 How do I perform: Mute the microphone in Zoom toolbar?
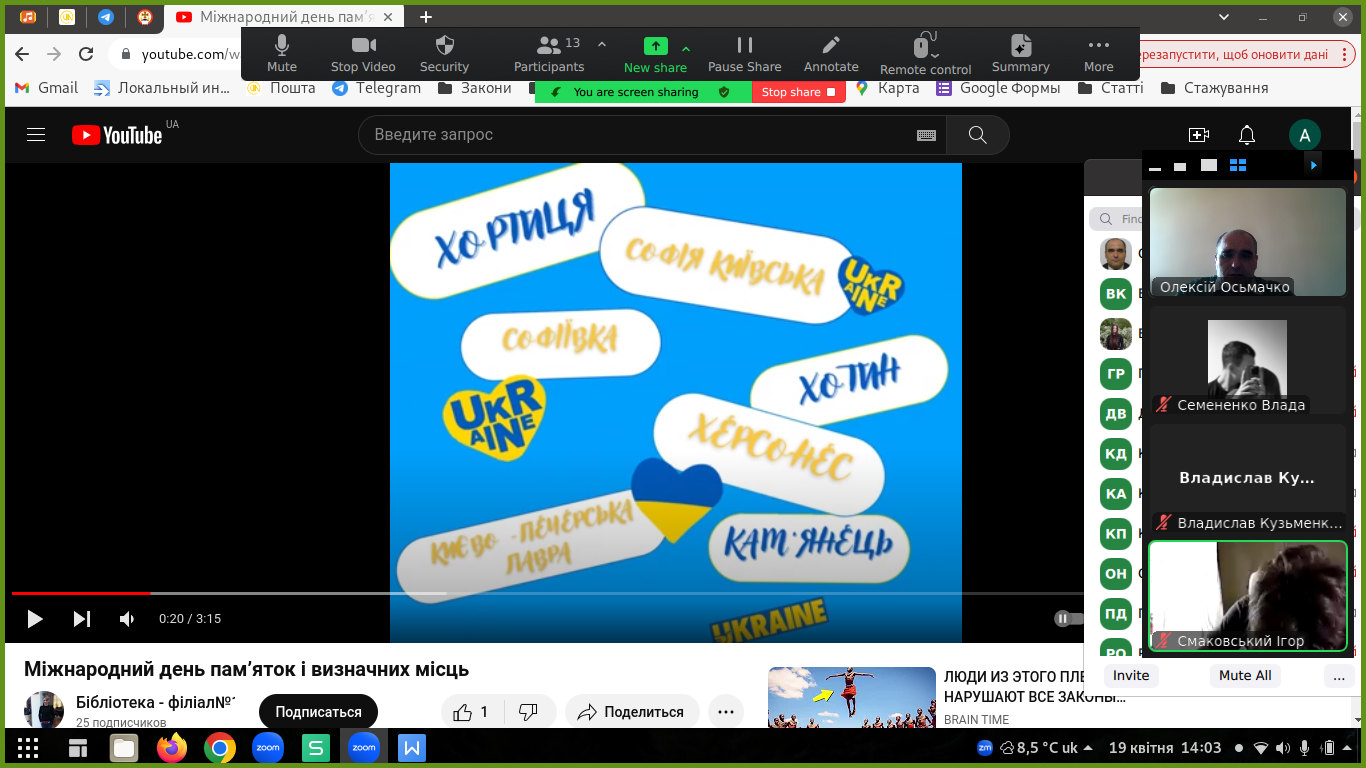coord(282,46)
